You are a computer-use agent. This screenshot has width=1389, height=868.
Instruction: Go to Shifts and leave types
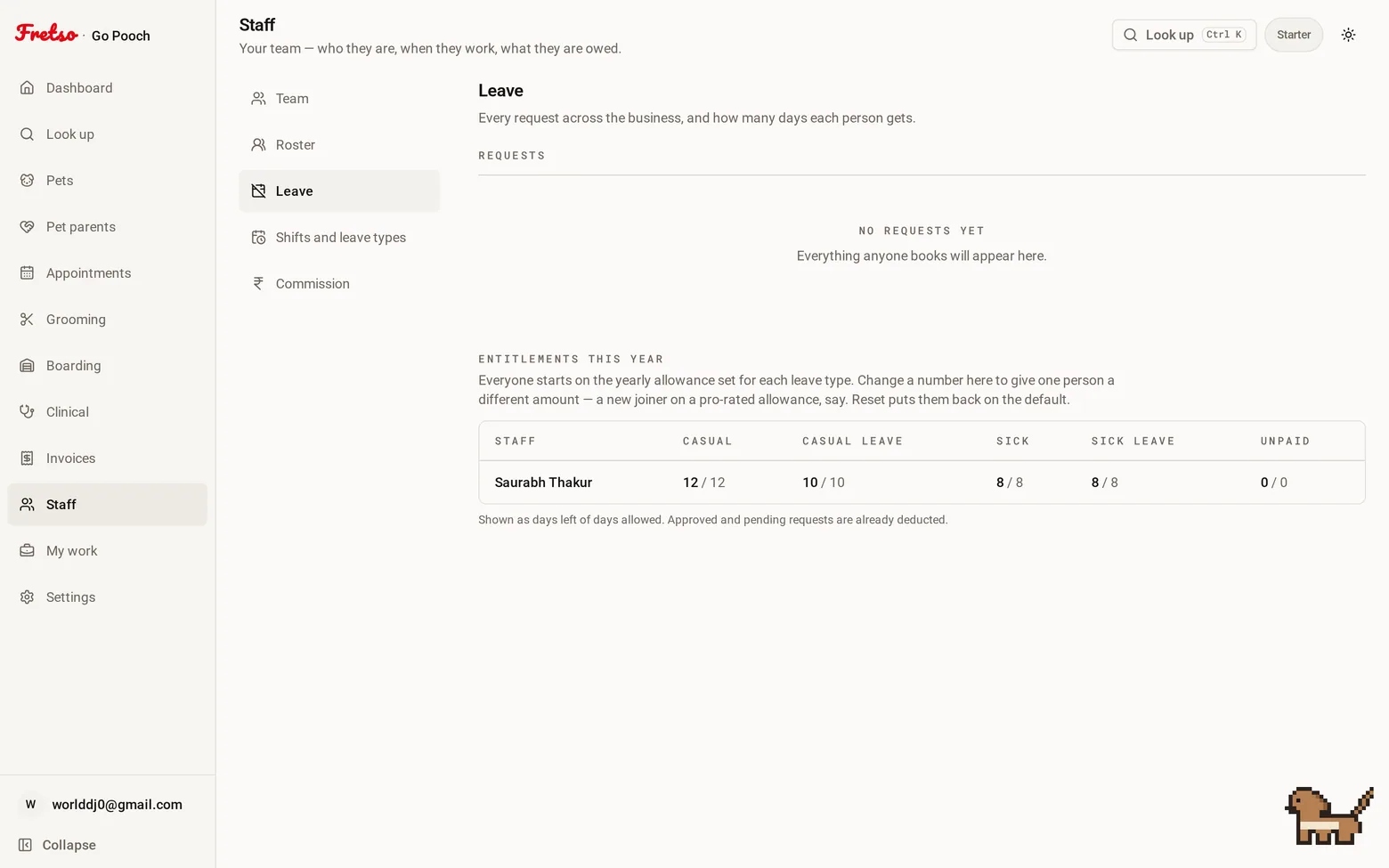point(339,237)
